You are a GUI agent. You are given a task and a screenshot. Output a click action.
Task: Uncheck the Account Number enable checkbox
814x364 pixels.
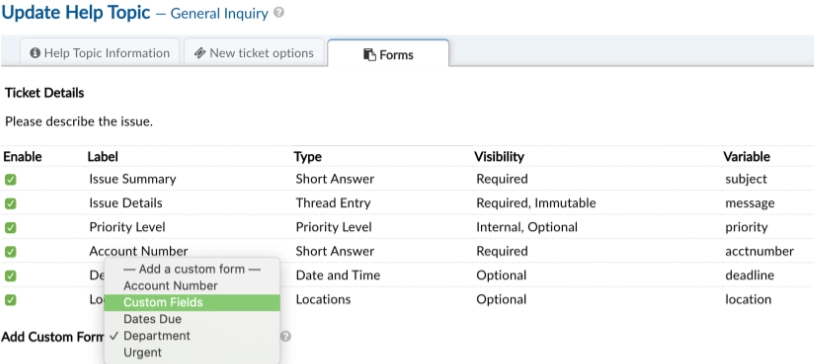click(10, 252)
